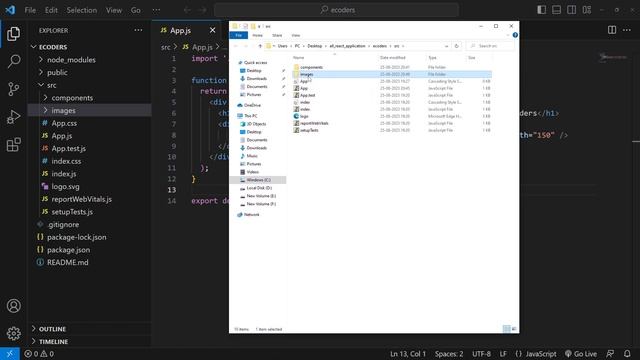Expand the node_modules folder in tree
Screen dimensions: 640x360
pyautogui.click(x=90, y=60)
